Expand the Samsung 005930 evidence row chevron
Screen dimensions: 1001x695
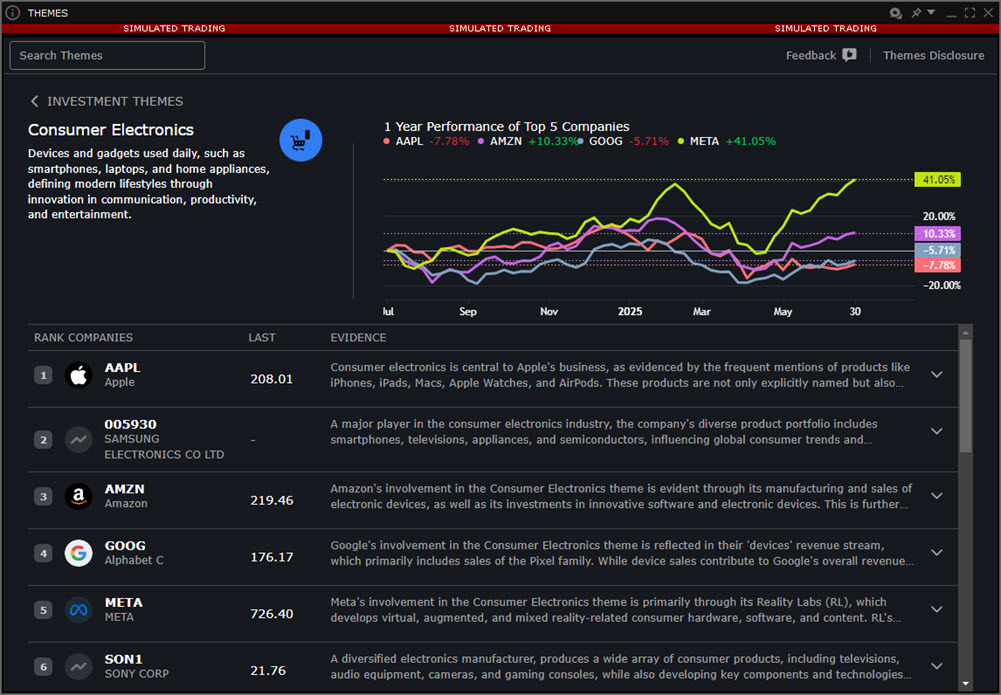937,431
